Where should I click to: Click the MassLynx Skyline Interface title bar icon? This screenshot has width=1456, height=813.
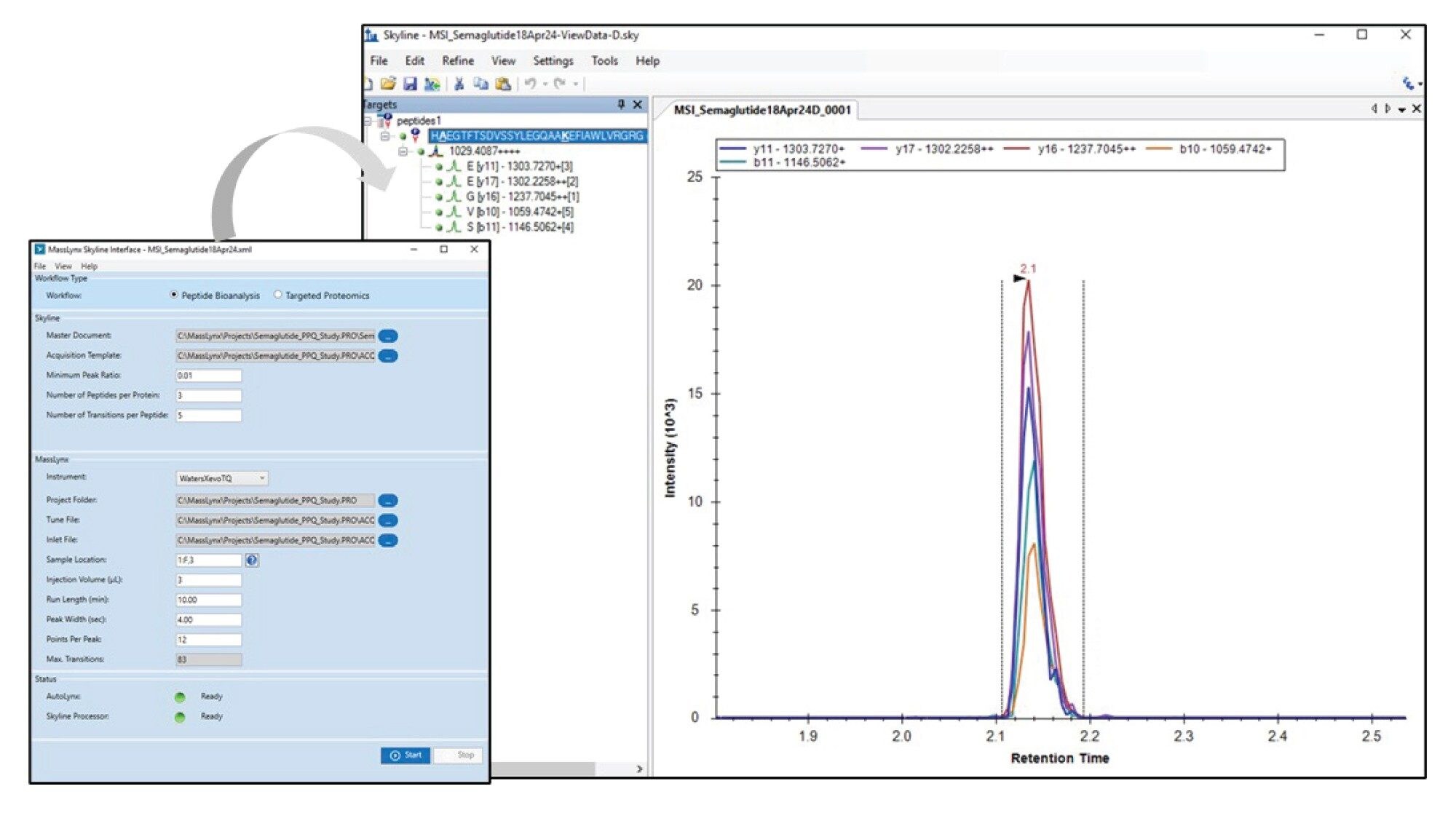40,249
